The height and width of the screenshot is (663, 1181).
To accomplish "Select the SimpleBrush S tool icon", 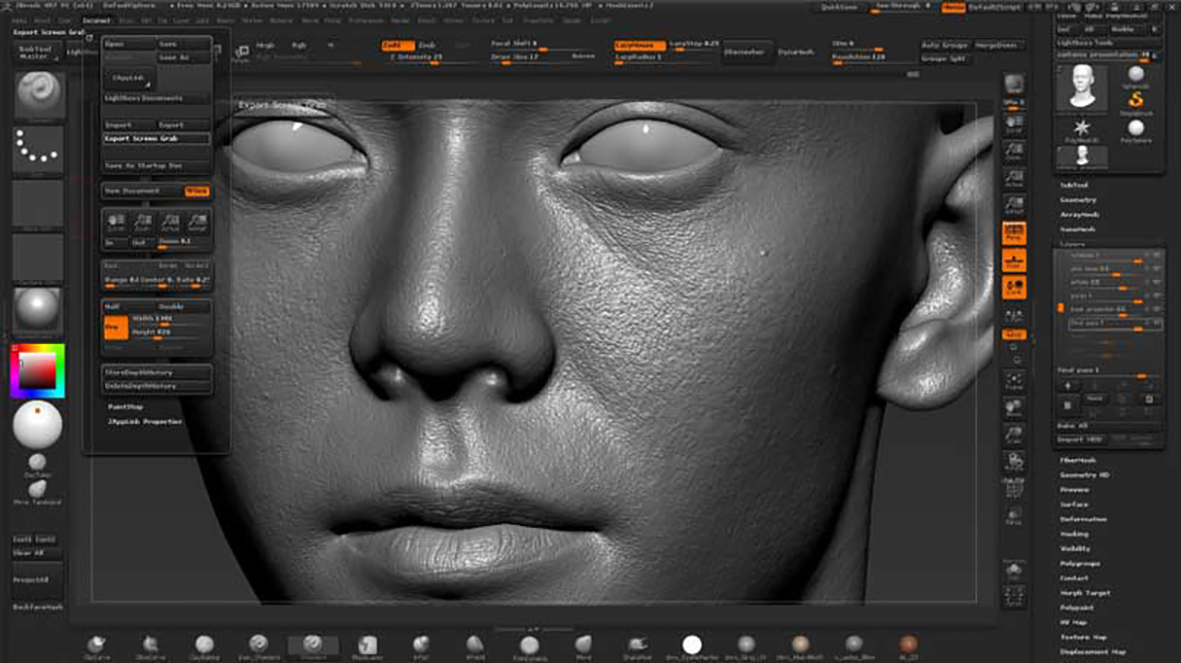I will click(1136, 102).
